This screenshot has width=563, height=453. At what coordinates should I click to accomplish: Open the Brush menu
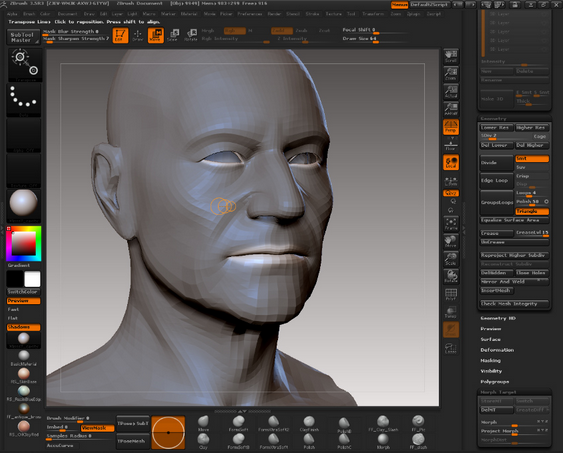(x=29, y=14)
